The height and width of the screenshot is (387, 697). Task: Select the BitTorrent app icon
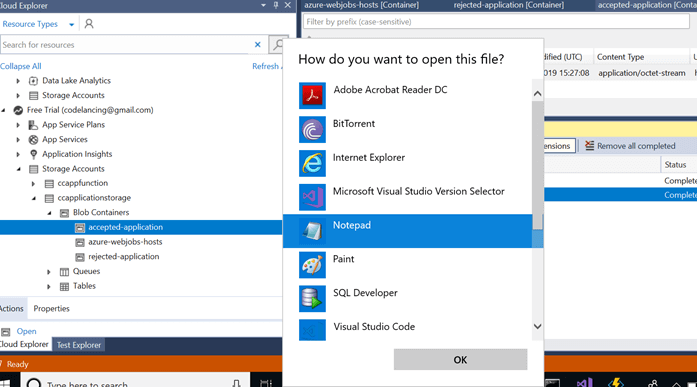click(x=312, y=129)
